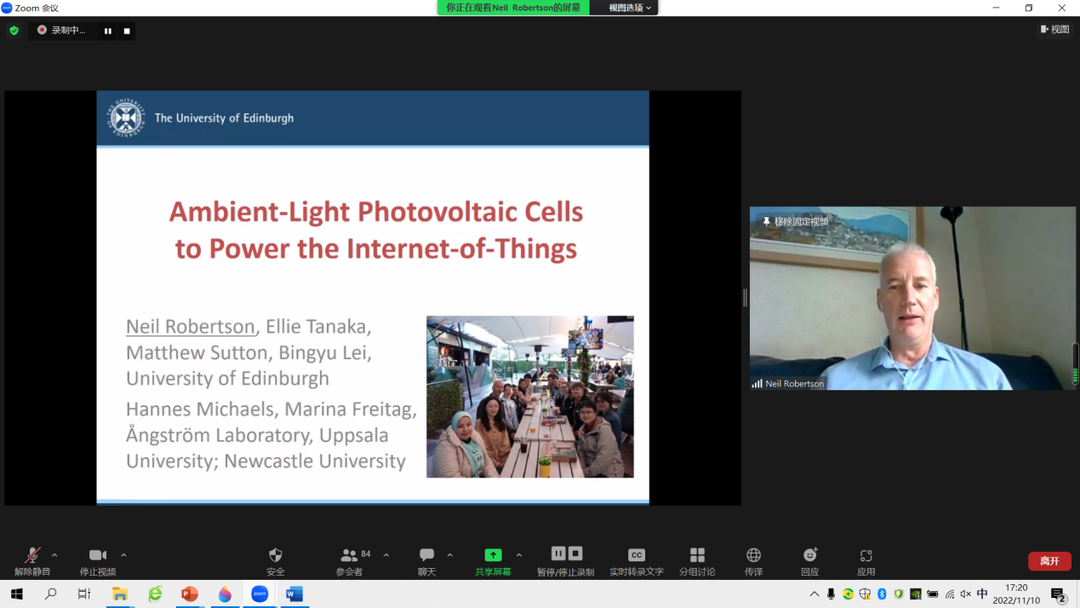Enable live transcription CC
The height and width of the screenshot is (608, 1080).
point(636,557)
